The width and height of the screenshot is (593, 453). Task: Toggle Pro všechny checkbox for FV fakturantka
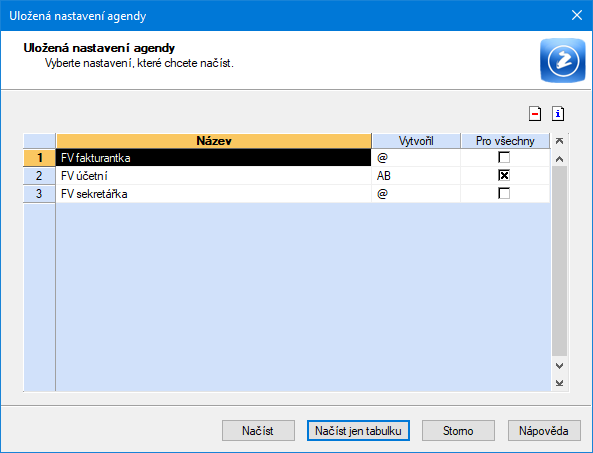coord(504,157)
